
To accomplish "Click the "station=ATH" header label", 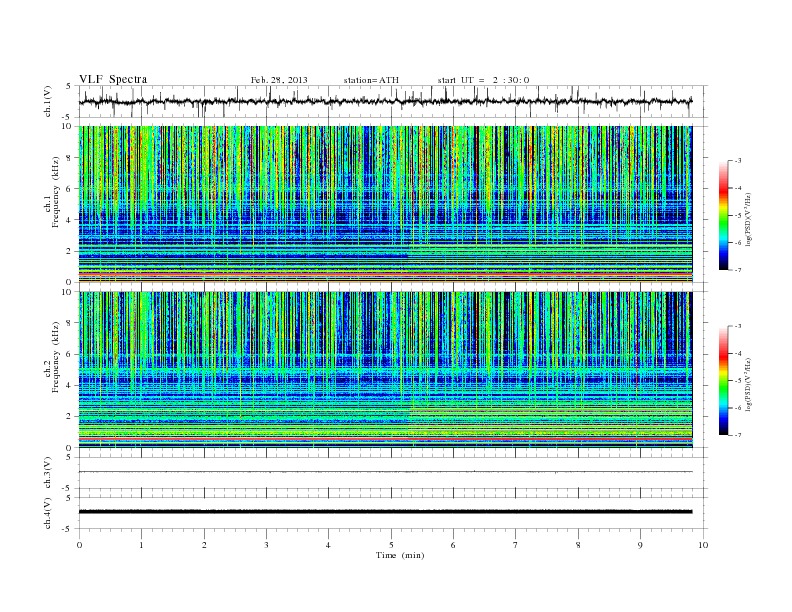I will click(371, 80).
